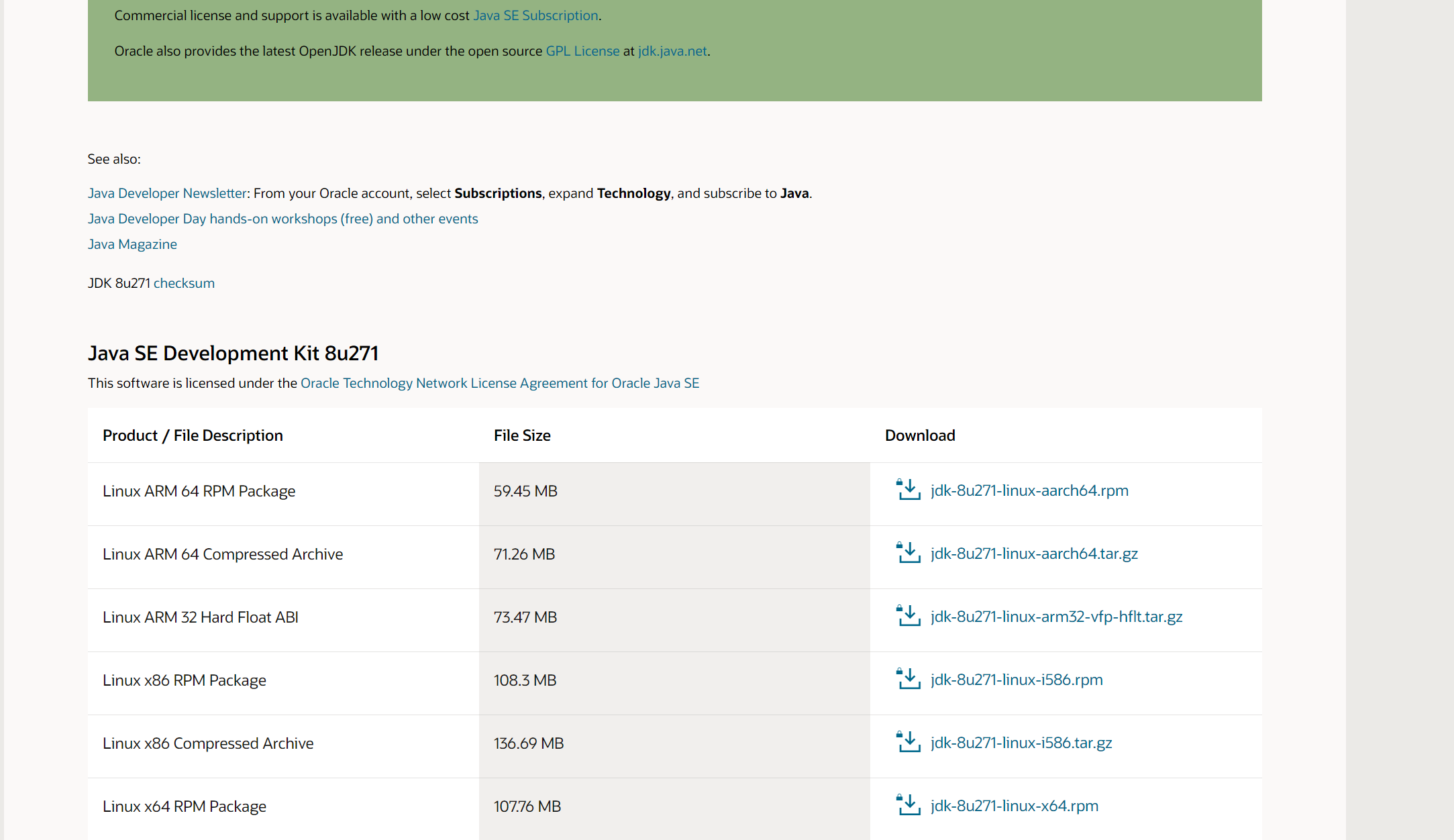Viewport: 1454px width, 840px height.
Task: Download jdk-8u271-linux-aarch64.tar.gz file link
Action: (1034, 554)
